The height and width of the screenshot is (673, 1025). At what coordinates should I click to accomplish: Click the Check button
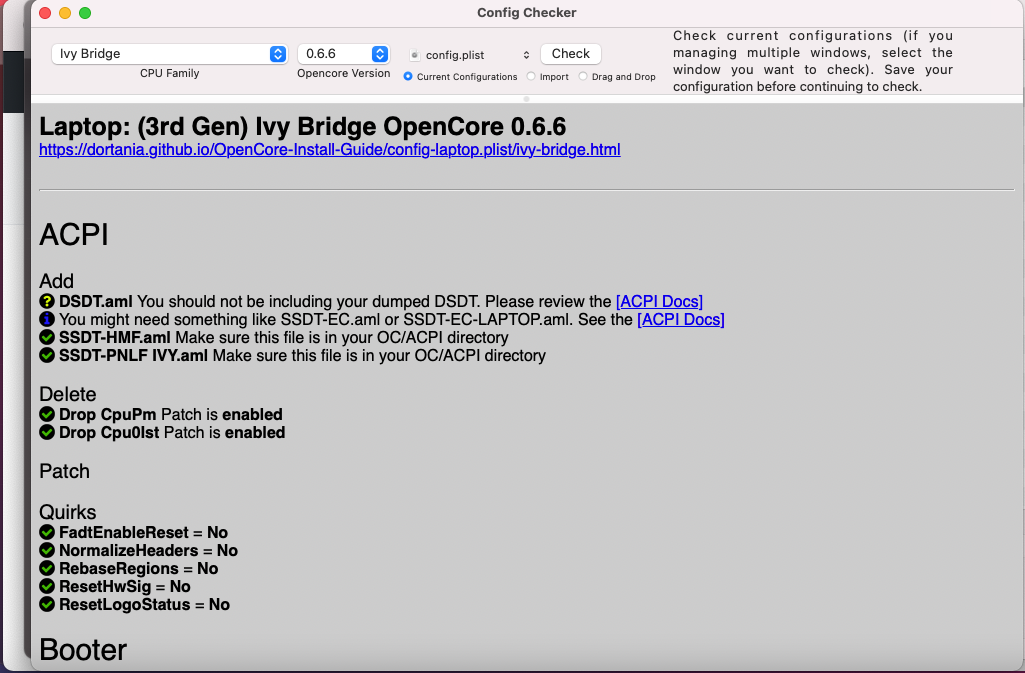click(571, 54)
